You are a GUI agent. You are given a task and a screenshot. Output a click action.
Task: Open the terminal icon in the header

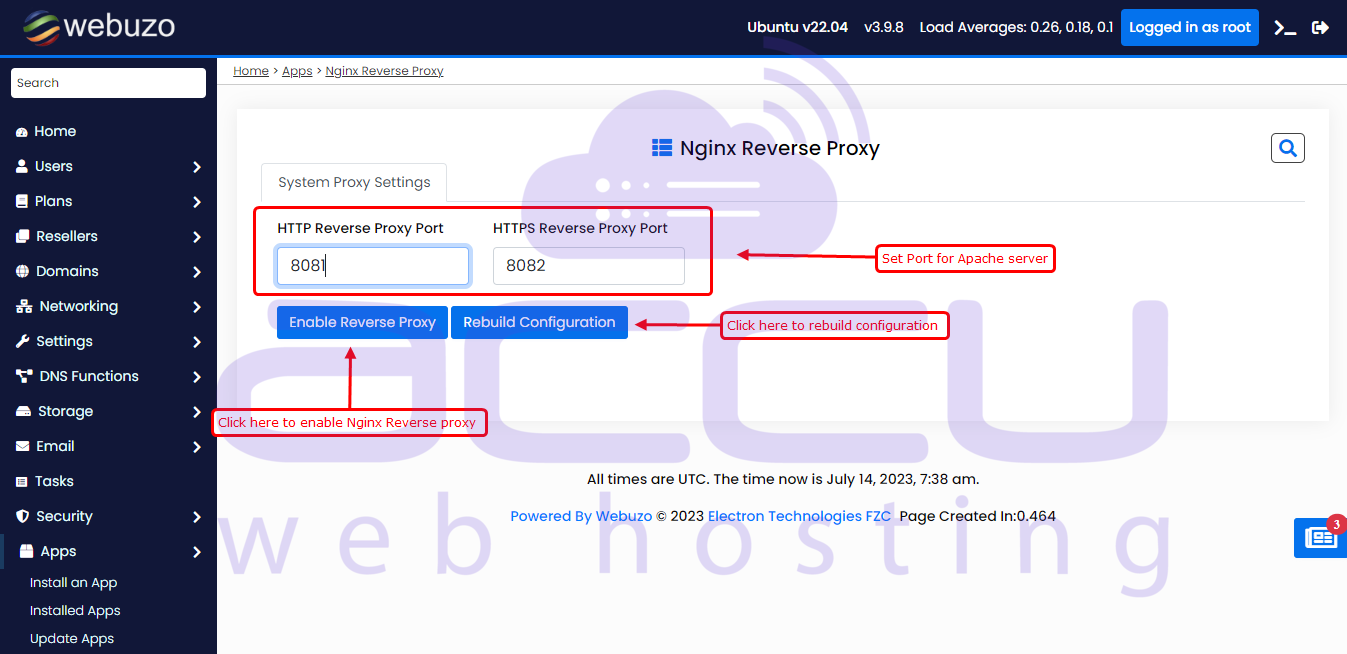1285,28
